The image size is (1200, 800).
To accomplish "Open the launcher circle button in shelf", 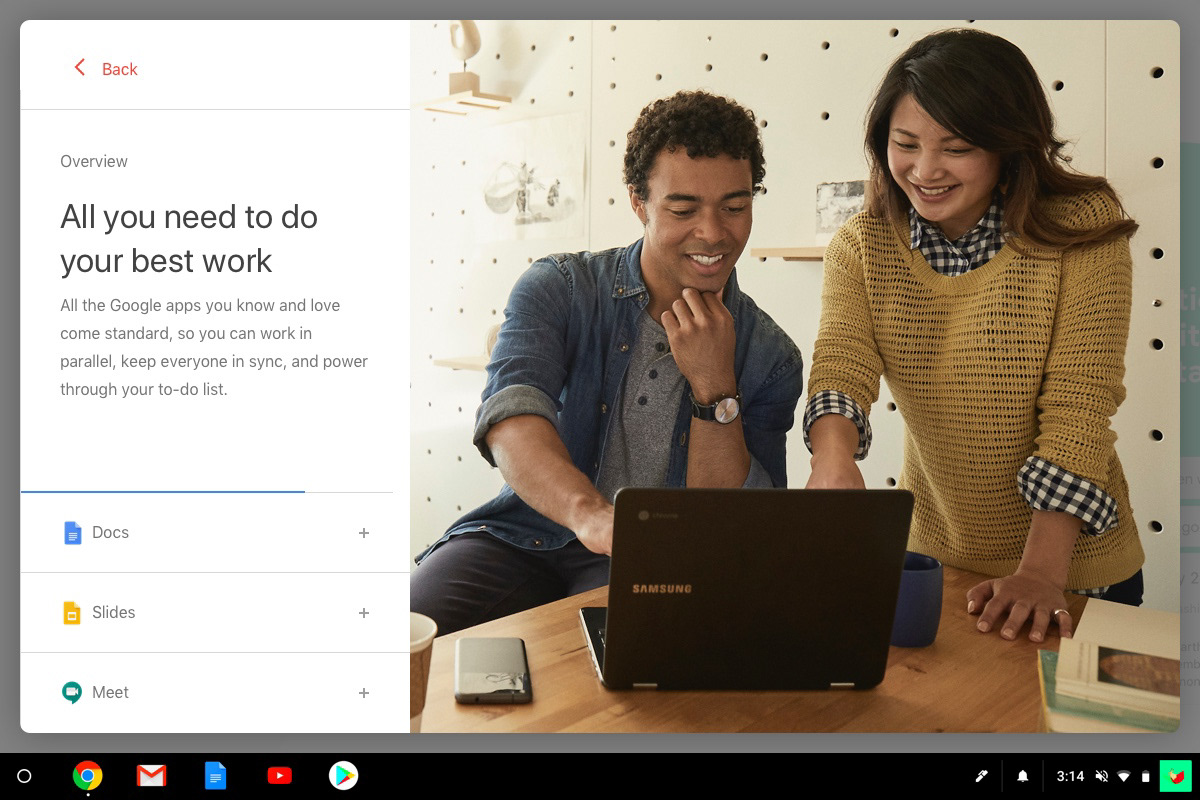I will (25, 776).
